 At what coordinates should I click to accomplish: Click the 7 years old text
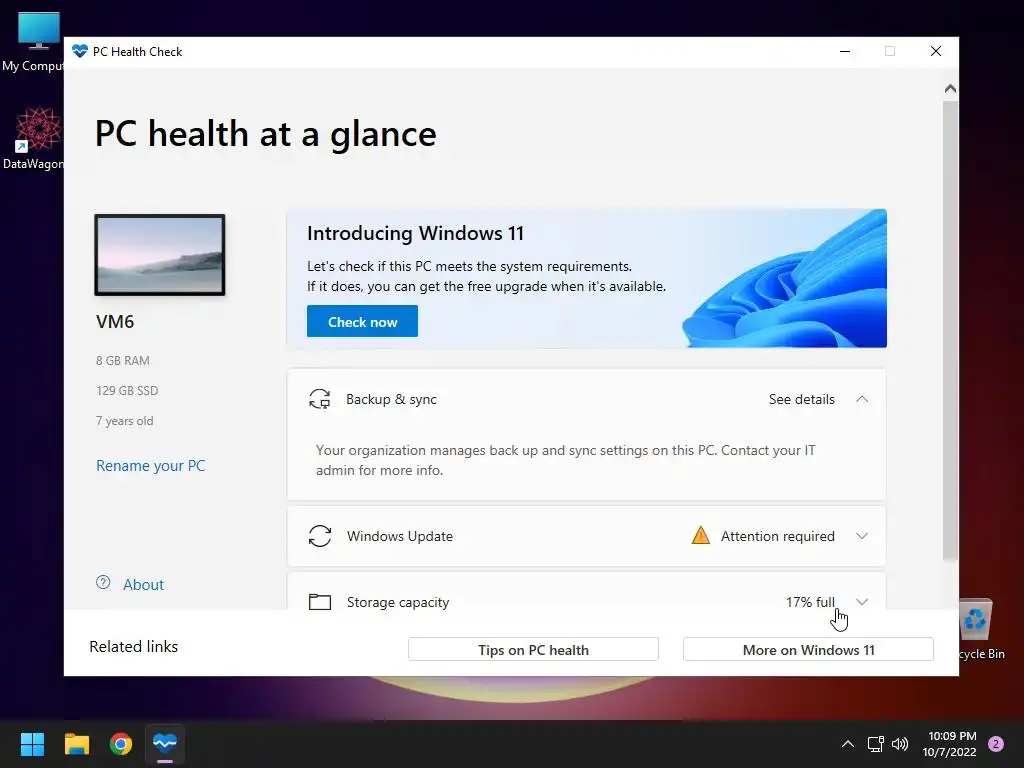coord(125,421)
